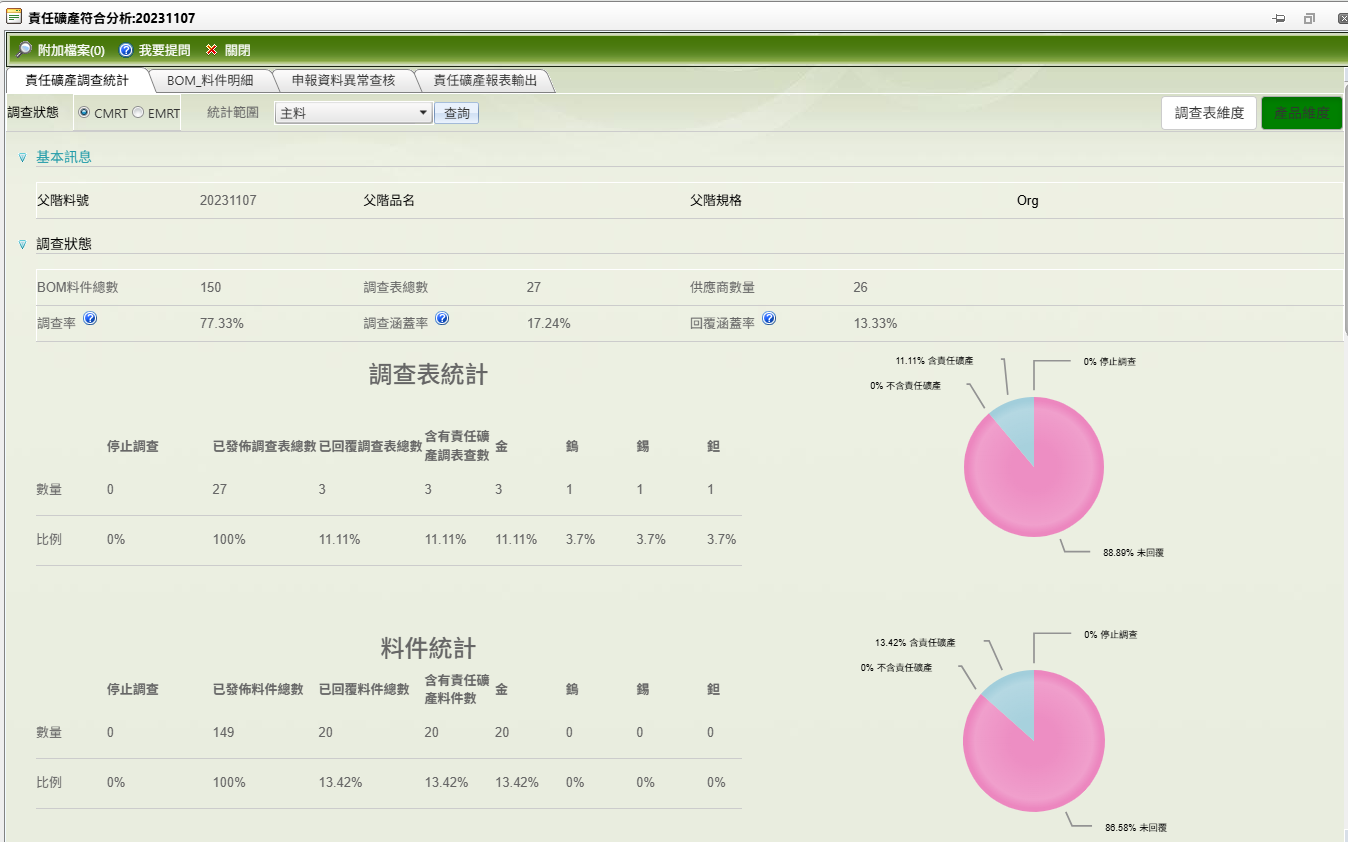The height and width of the screenshot is (842, 1348).
Task: Open the help icon next to 調查涵蓋率
Action: tap(442, 318)
